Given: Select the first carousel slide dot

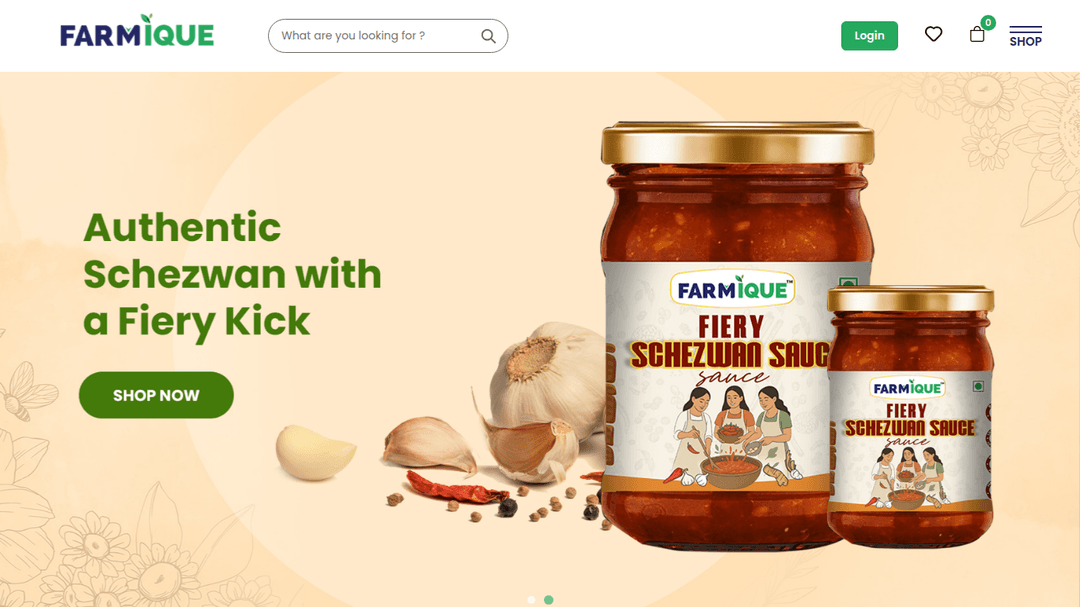Looking at the screenshot, I should tap(531, 600).
